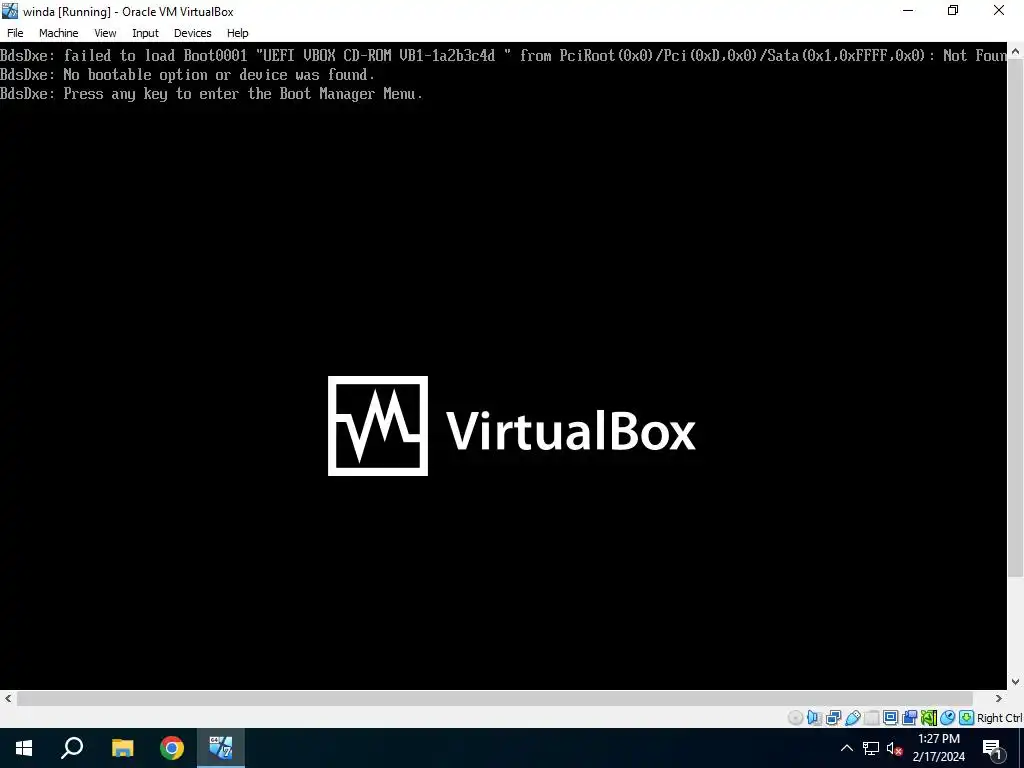Open the File menu
1024x768 pixels.
pos(15,33)
